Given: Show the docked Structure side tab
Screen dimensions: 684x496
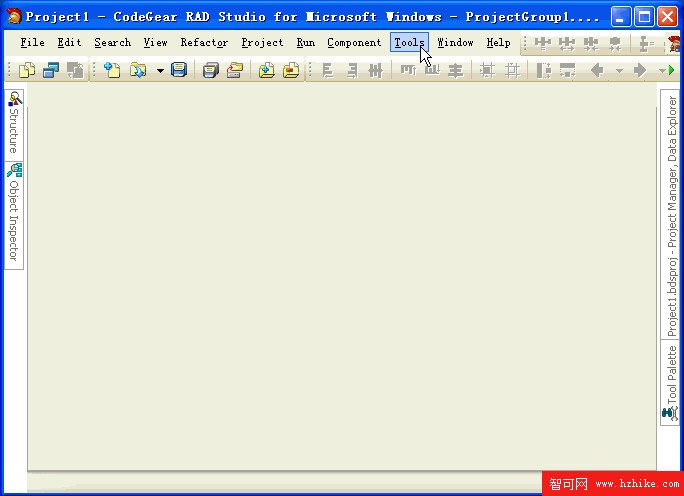Looking at the screenshot, I should point(14,124).
